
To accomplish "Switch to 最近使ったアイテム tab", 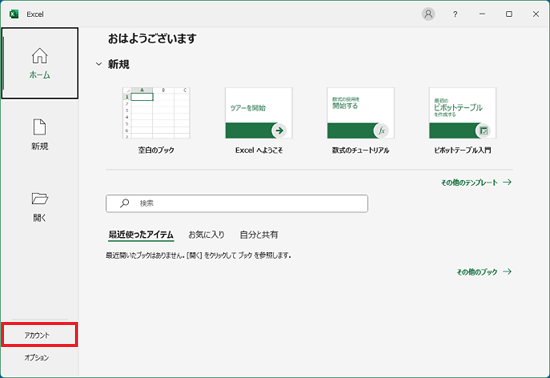I will pyautogui.click(x=141, y=235).
